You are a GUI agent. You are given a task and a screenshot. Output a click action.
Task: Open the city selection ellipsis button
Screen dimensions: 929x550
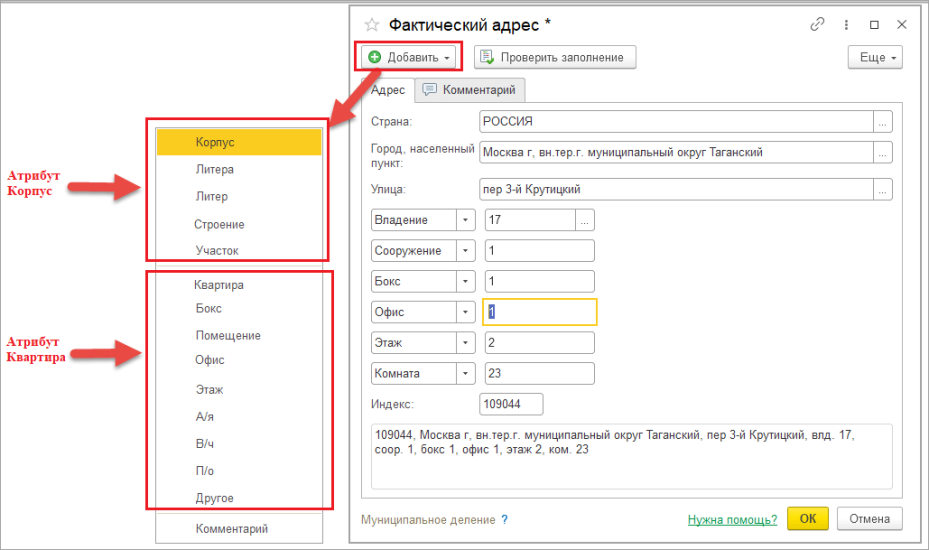point(882,152)
